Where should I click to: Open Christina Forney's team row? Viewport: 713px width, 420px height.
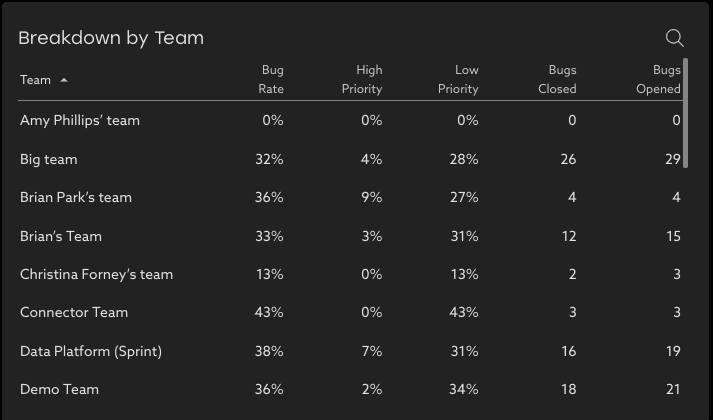[x=96, y=274]
